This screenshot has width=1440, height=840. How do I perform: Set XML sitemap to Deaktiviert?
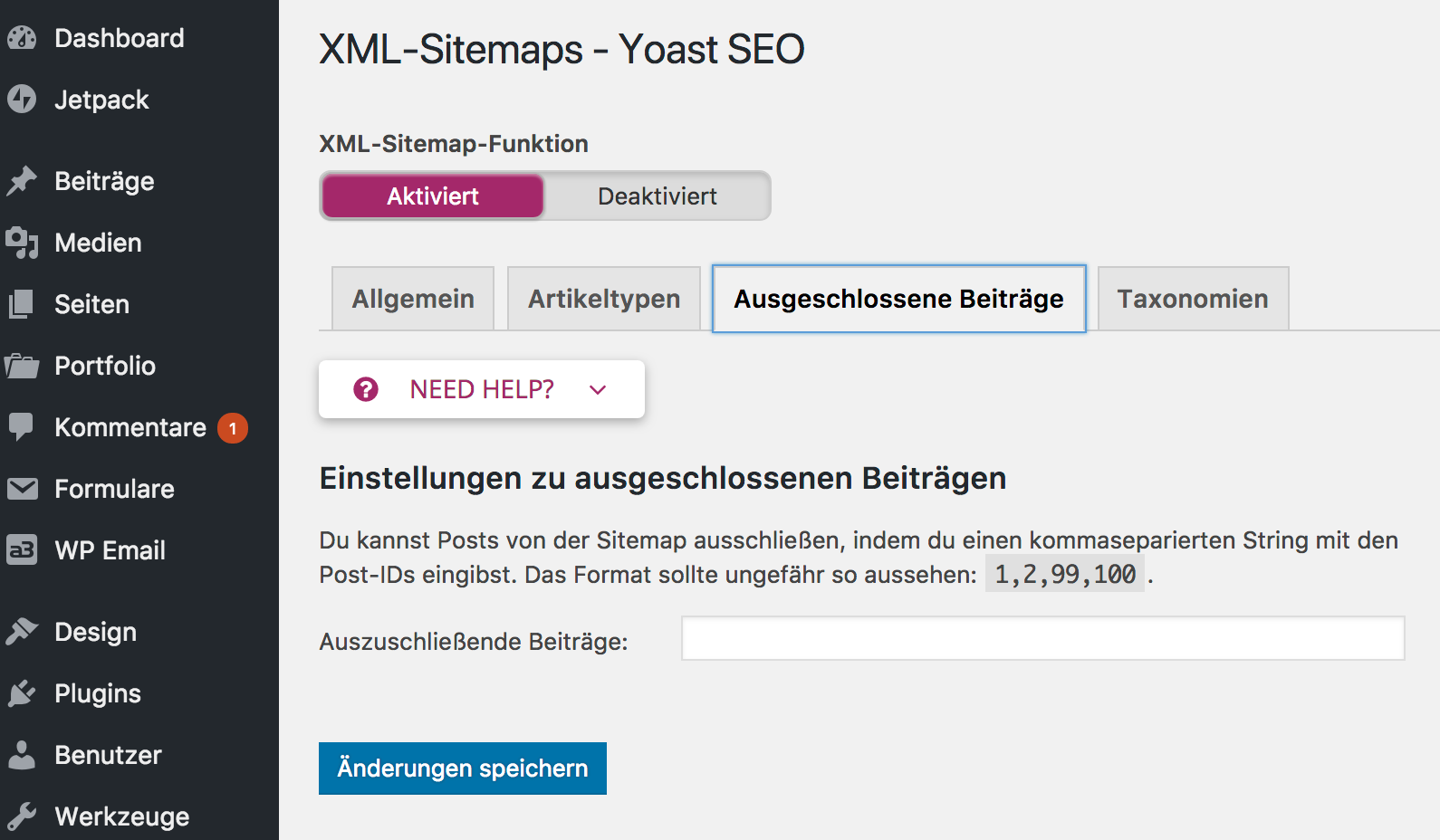tap(658, 196)
